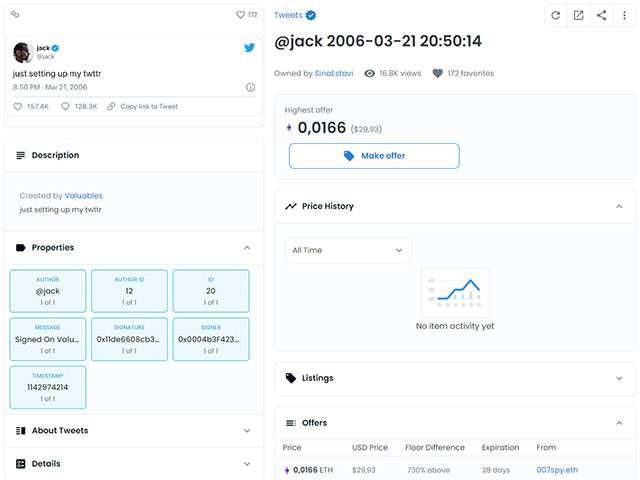The width and height of the screenshot is (640, 480).
Task: Click the blue verified badge next to jack's name
Action: tap(56, 48)
